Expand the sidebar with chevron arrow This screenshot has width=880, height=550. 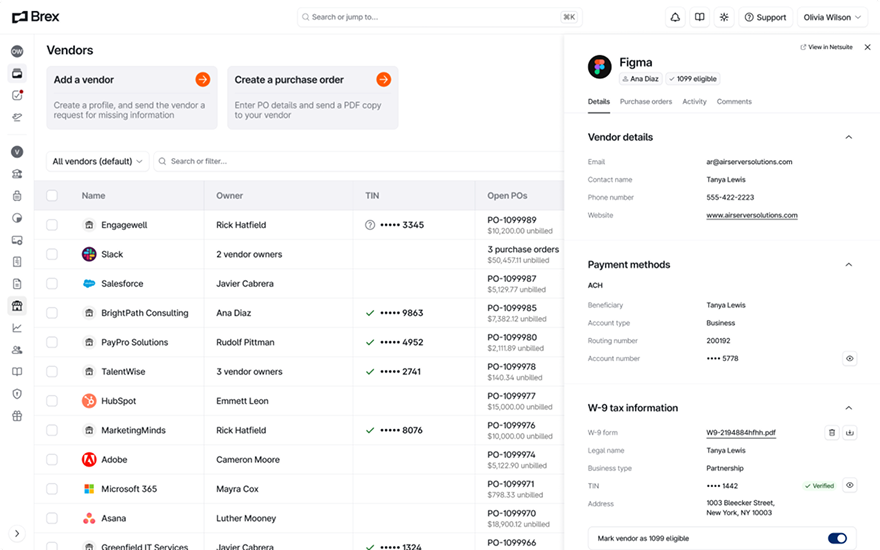(17, 534)
